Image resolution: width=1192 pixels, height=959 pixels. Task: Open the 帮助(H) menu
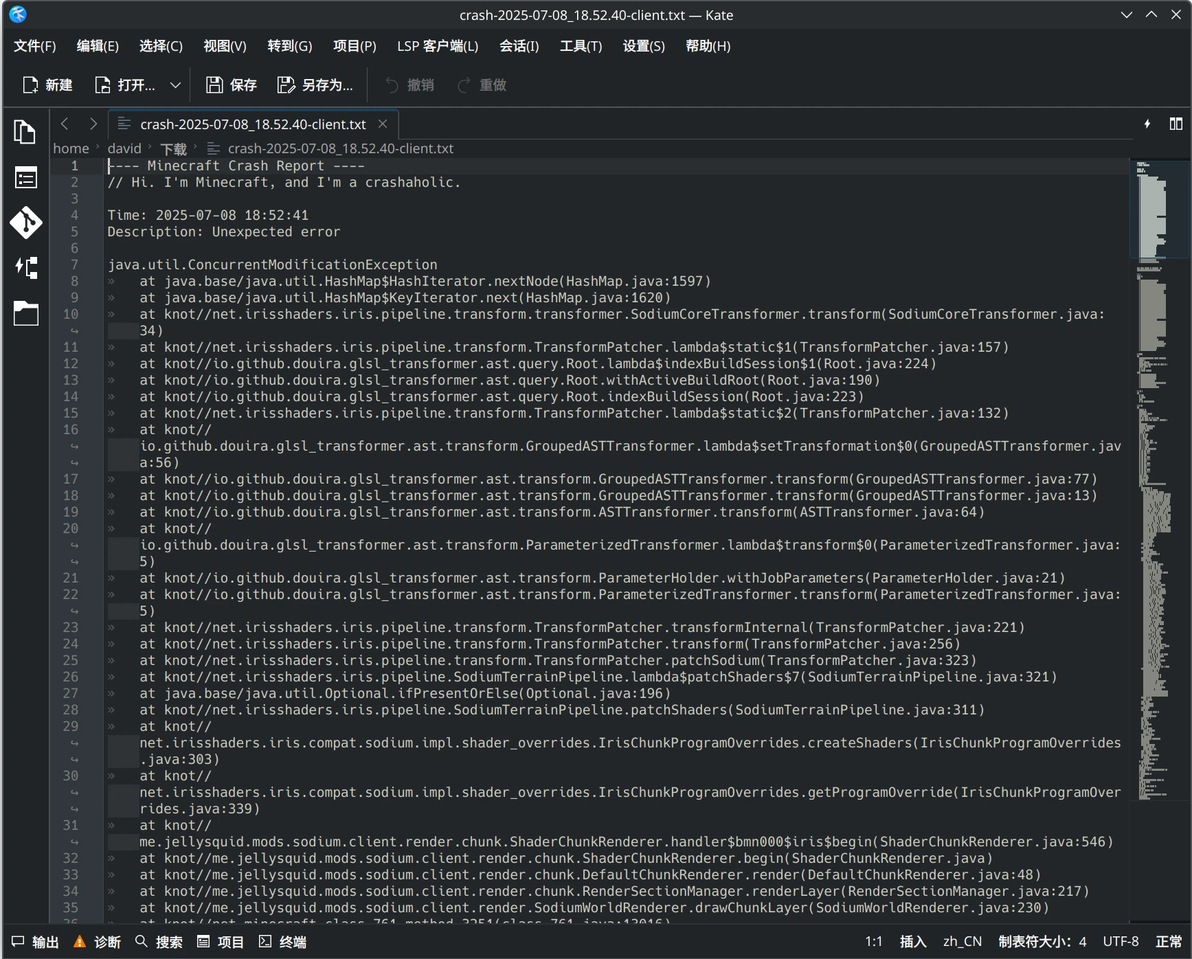[x=708, y=46]
